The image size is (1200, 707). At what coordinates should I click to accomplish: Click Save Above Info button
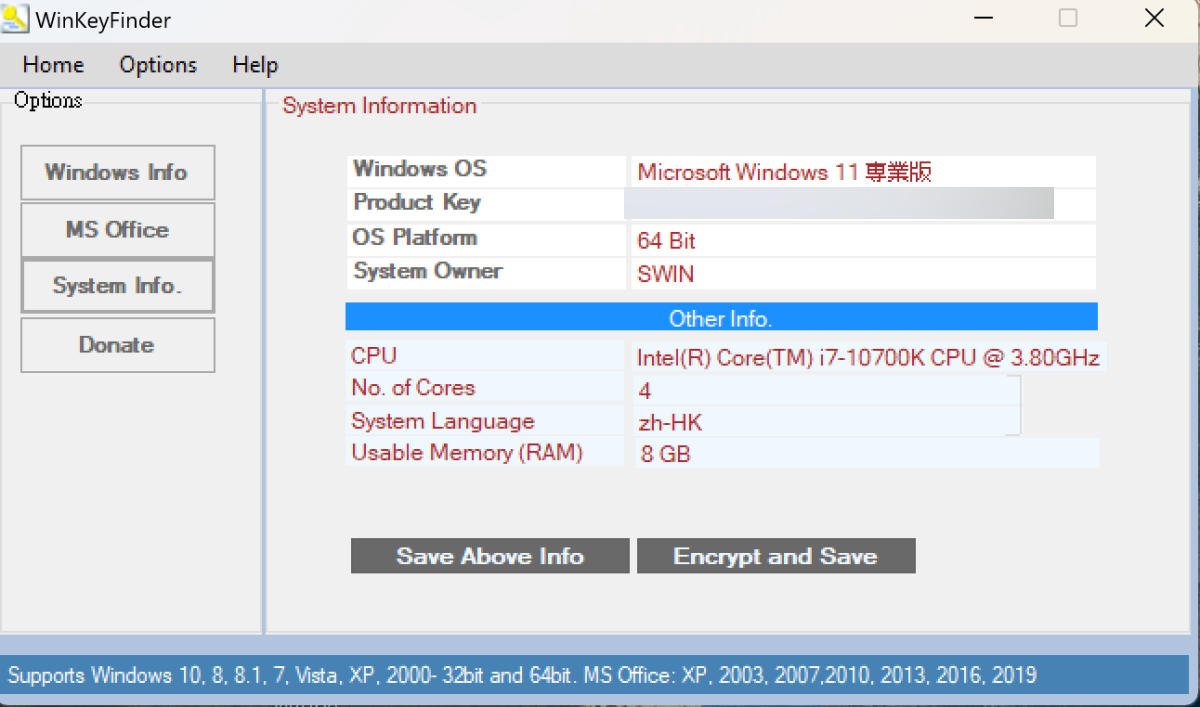pos(490,556)
